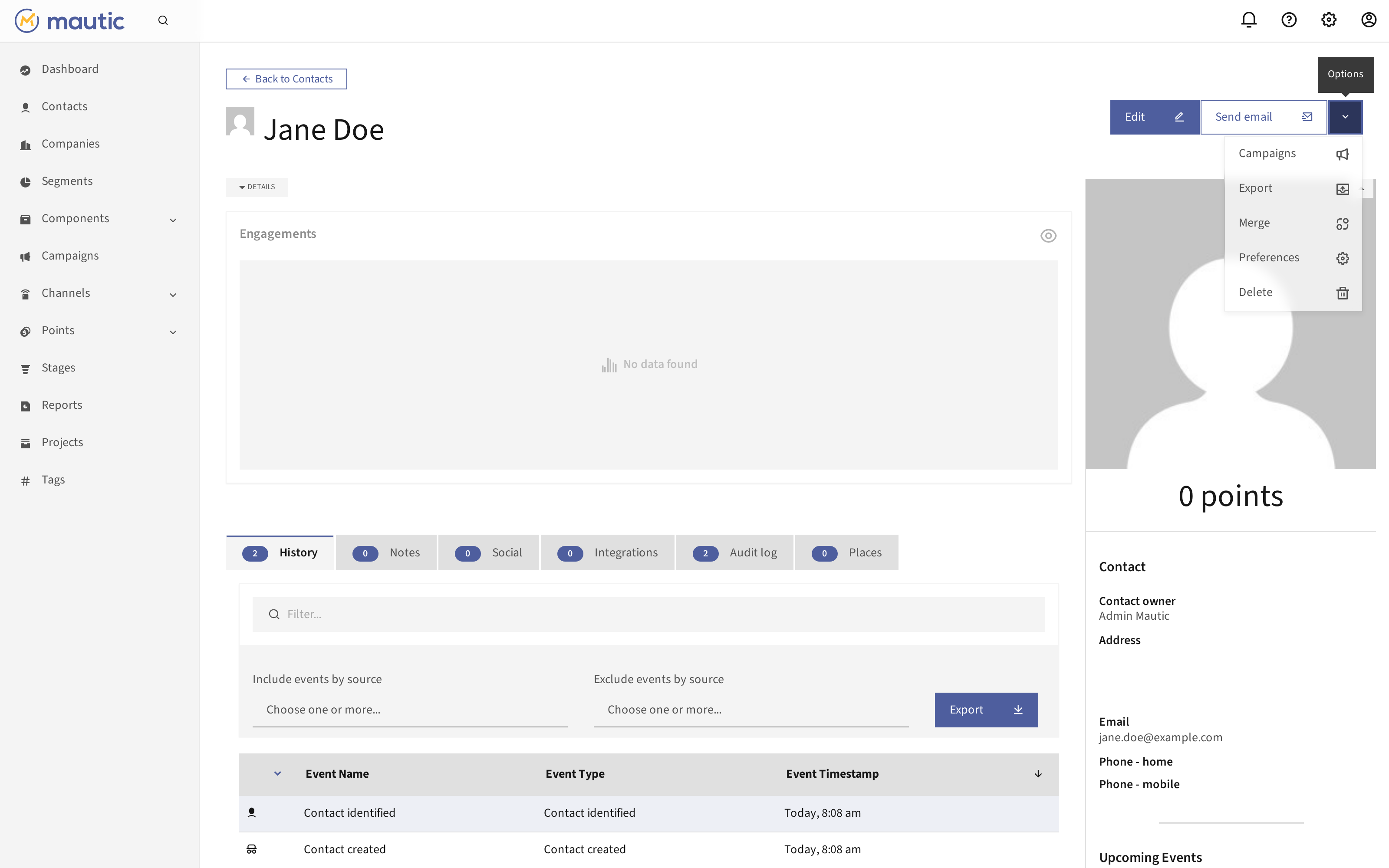Select Delete from options menu
The width and height of the screenshot is (1389, 868).
pyautogui.click(x=1293, y=292)
